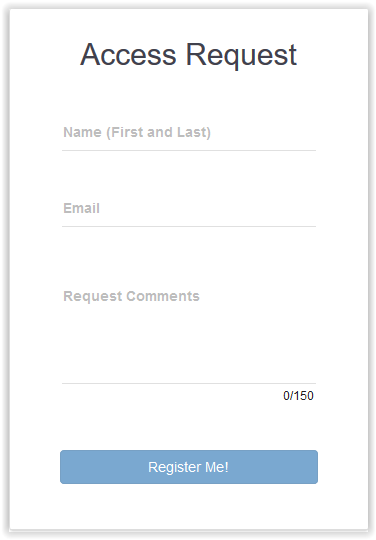Click the word "Request" in the title
The image size is (376, 540).
click(x=241, y=56)
